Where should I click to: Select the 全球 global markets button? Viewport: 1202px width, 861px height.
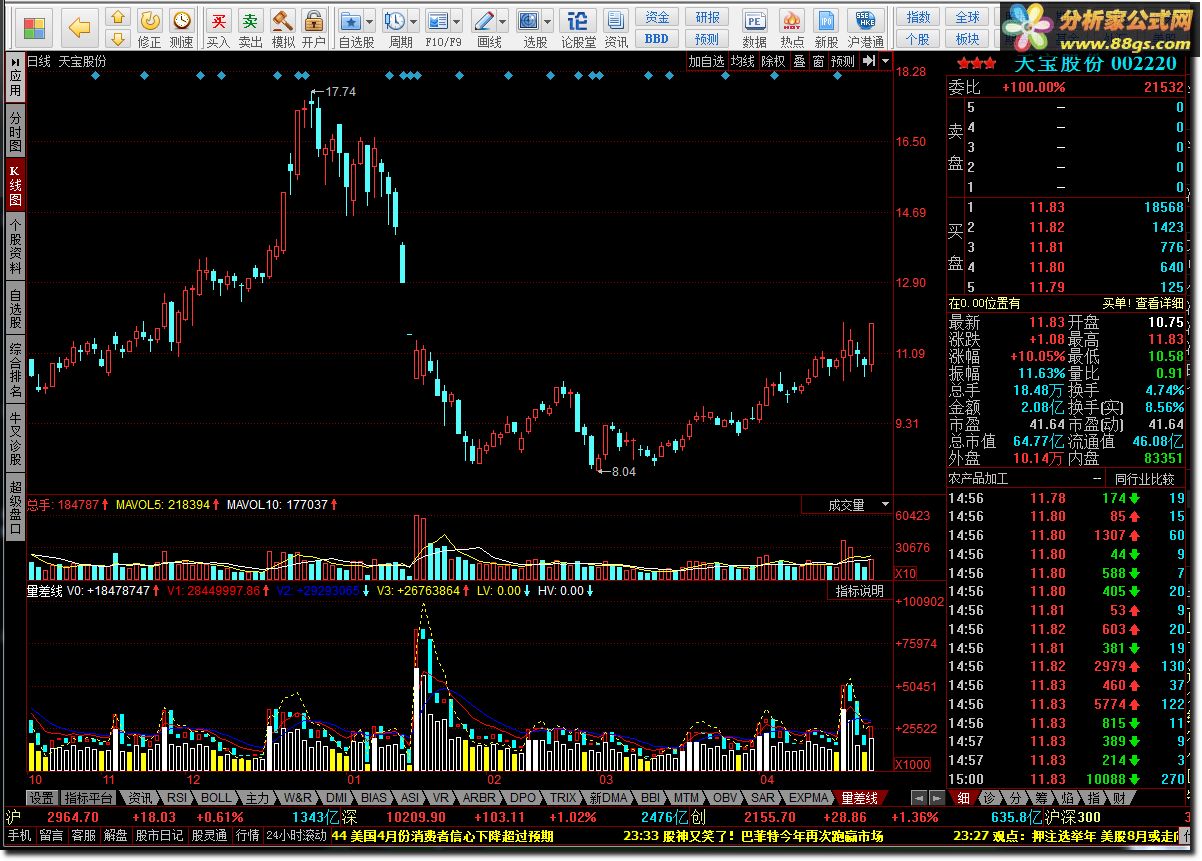967,17
